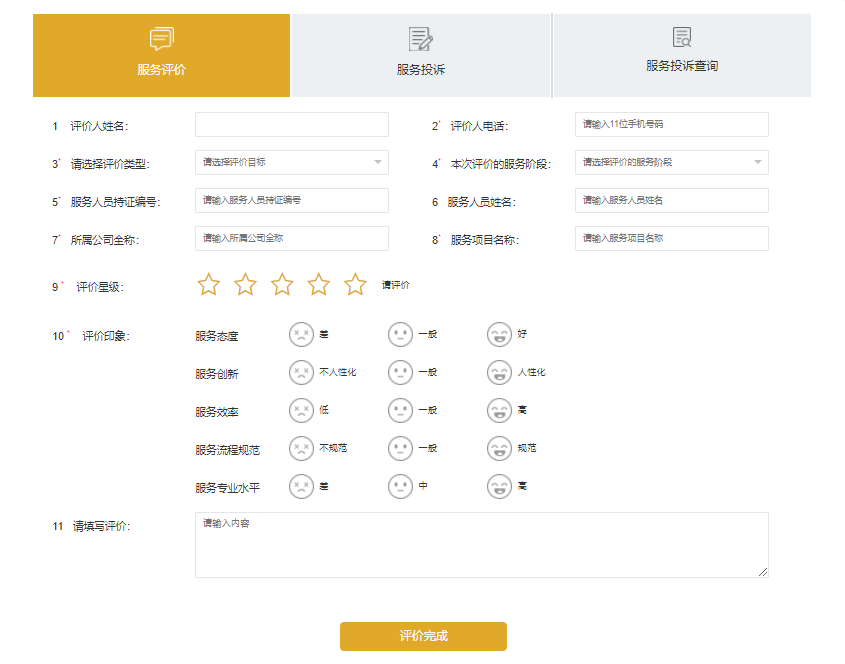Click the complaint form icon above 服务投诉
This screenshot has width=845, height=664.
tap(420, 39)
